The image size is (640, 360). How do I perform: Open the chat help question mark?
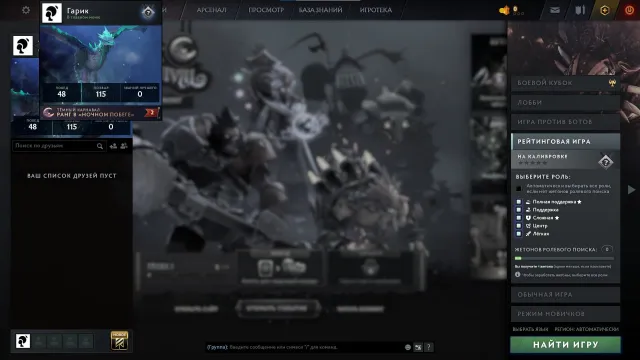coord(429,347)
